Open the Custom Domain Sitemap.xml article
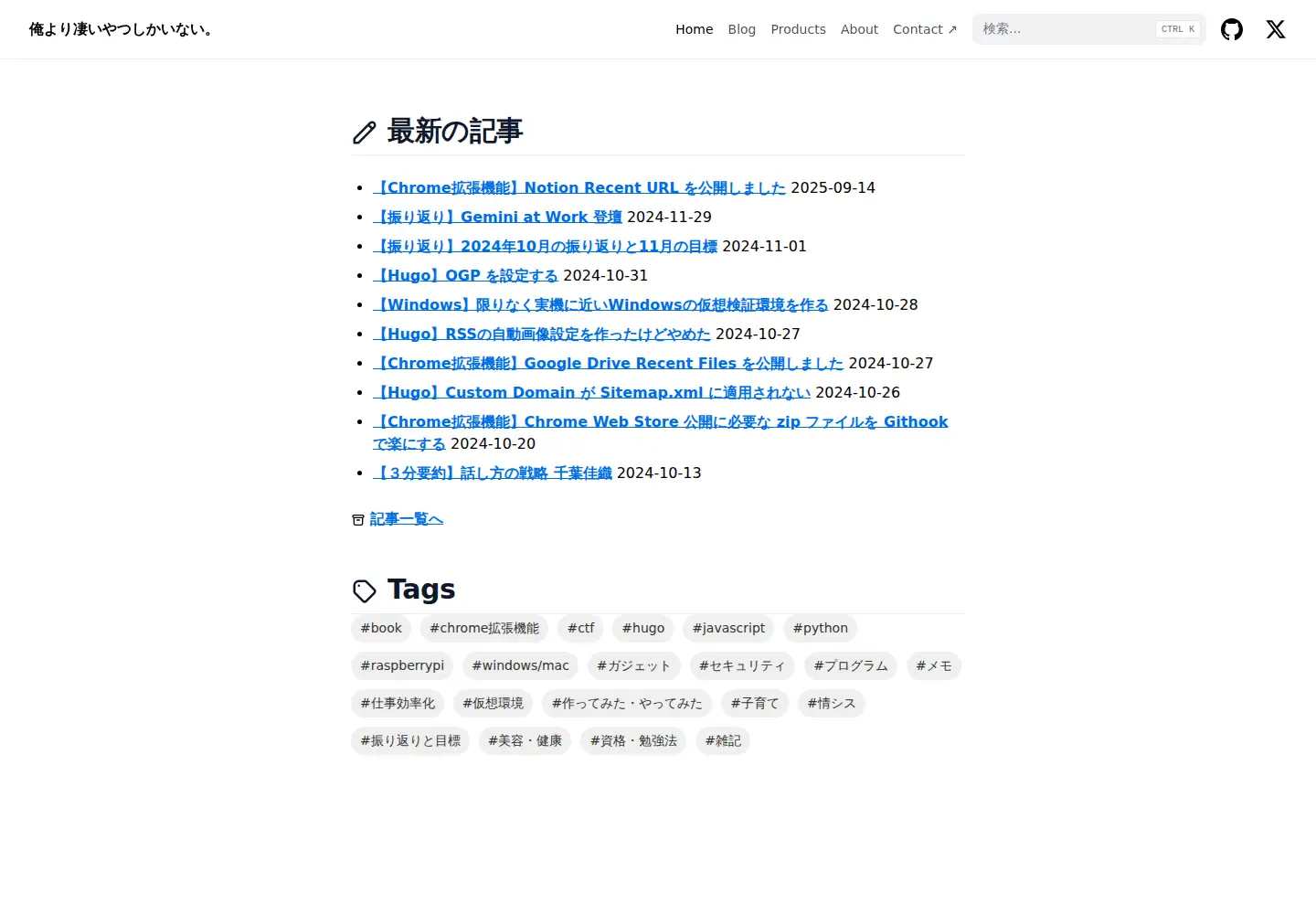This screenshot has width=1316, height=914. tap(591, 392)
